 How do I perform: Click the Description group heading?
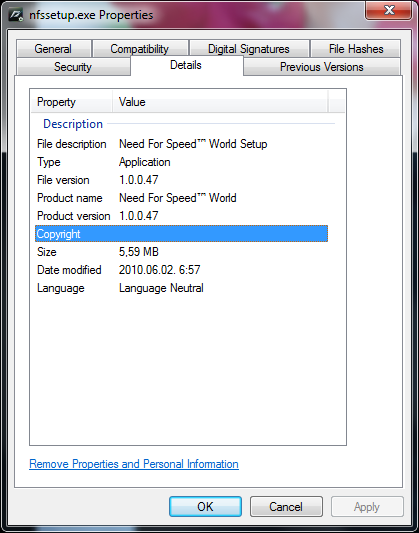tap(73, 124)
